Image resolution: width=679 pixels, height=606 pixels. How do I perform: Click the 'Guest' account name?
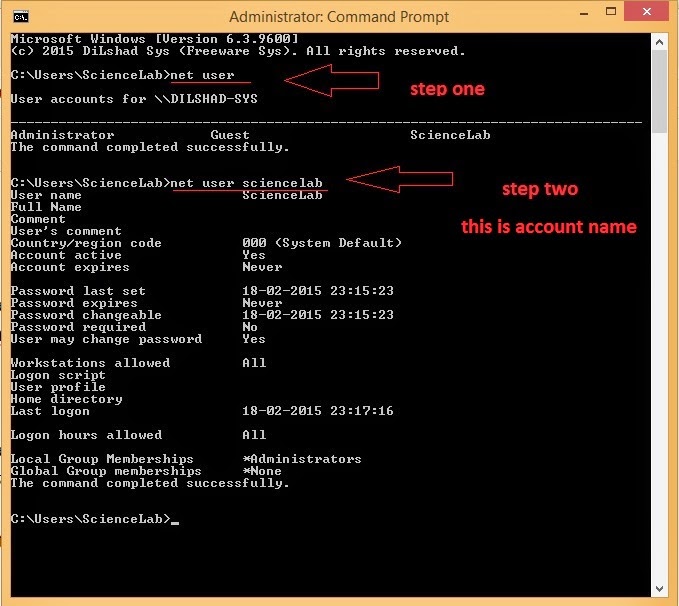[x=230, y=135]
